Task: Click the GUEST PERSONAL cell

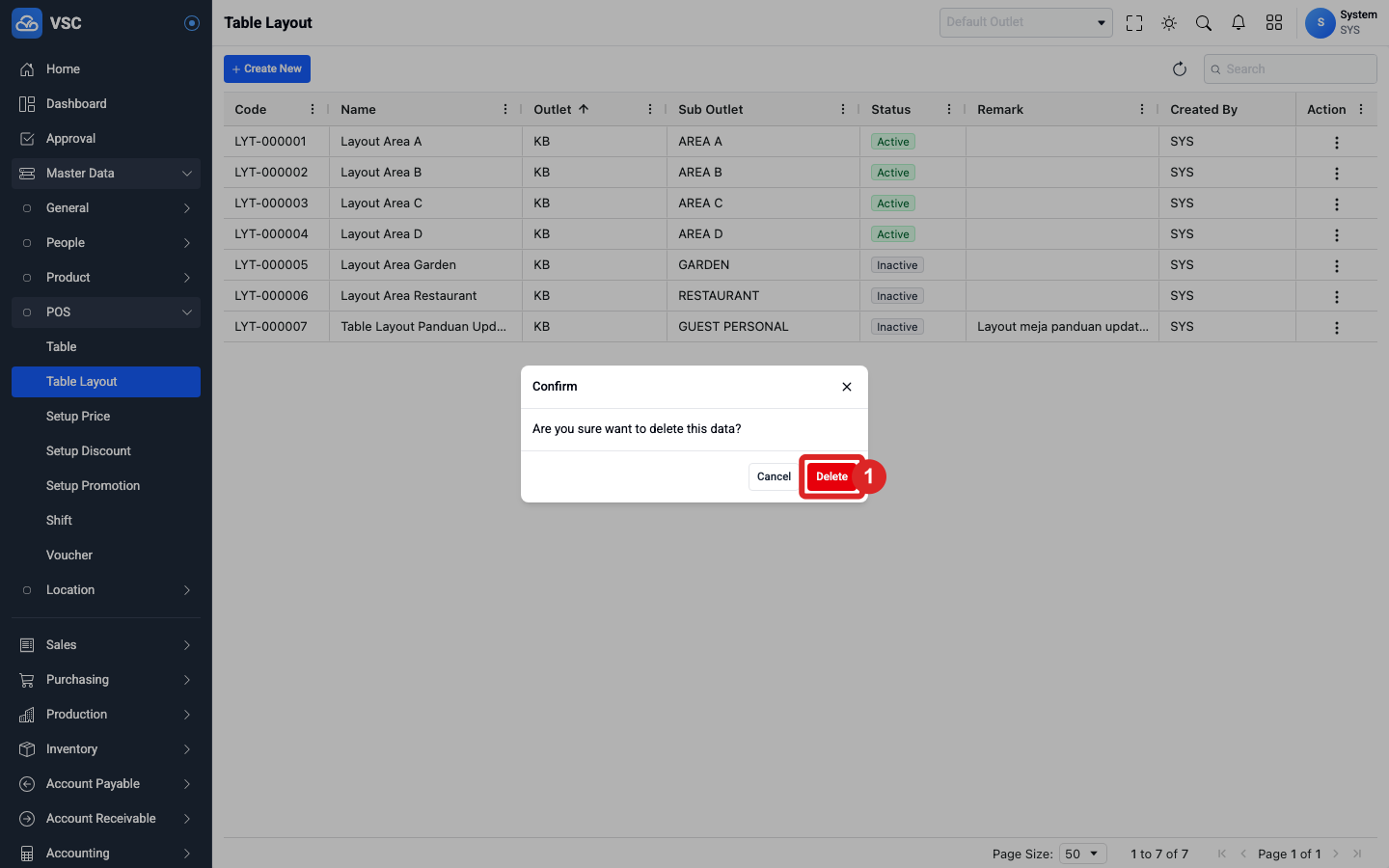Action: (x=763, y=327)
